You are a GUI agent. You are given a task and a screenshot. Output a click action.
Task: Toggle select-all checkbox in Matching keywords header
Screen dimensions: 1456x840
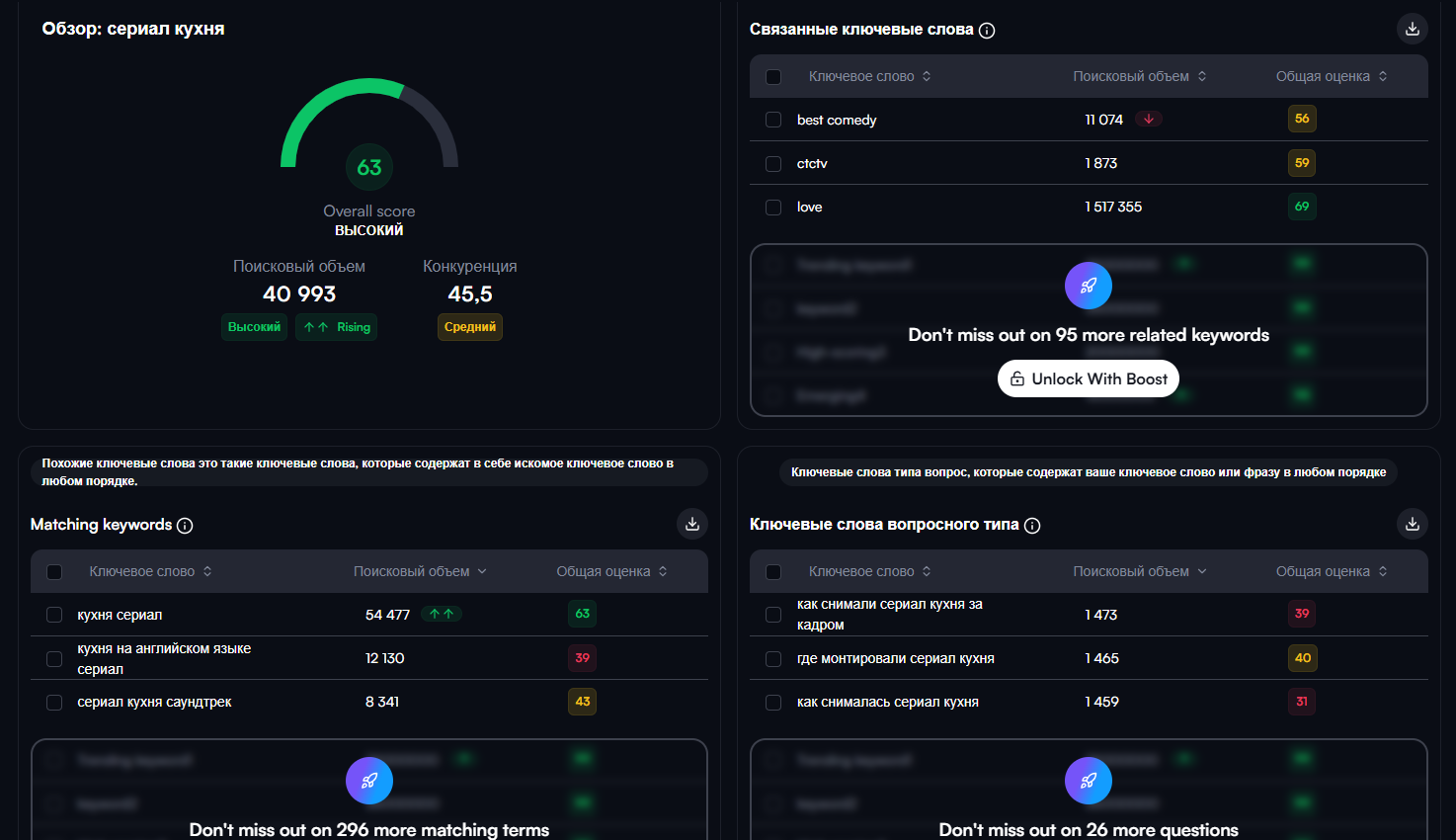click(x=54, y=572)
